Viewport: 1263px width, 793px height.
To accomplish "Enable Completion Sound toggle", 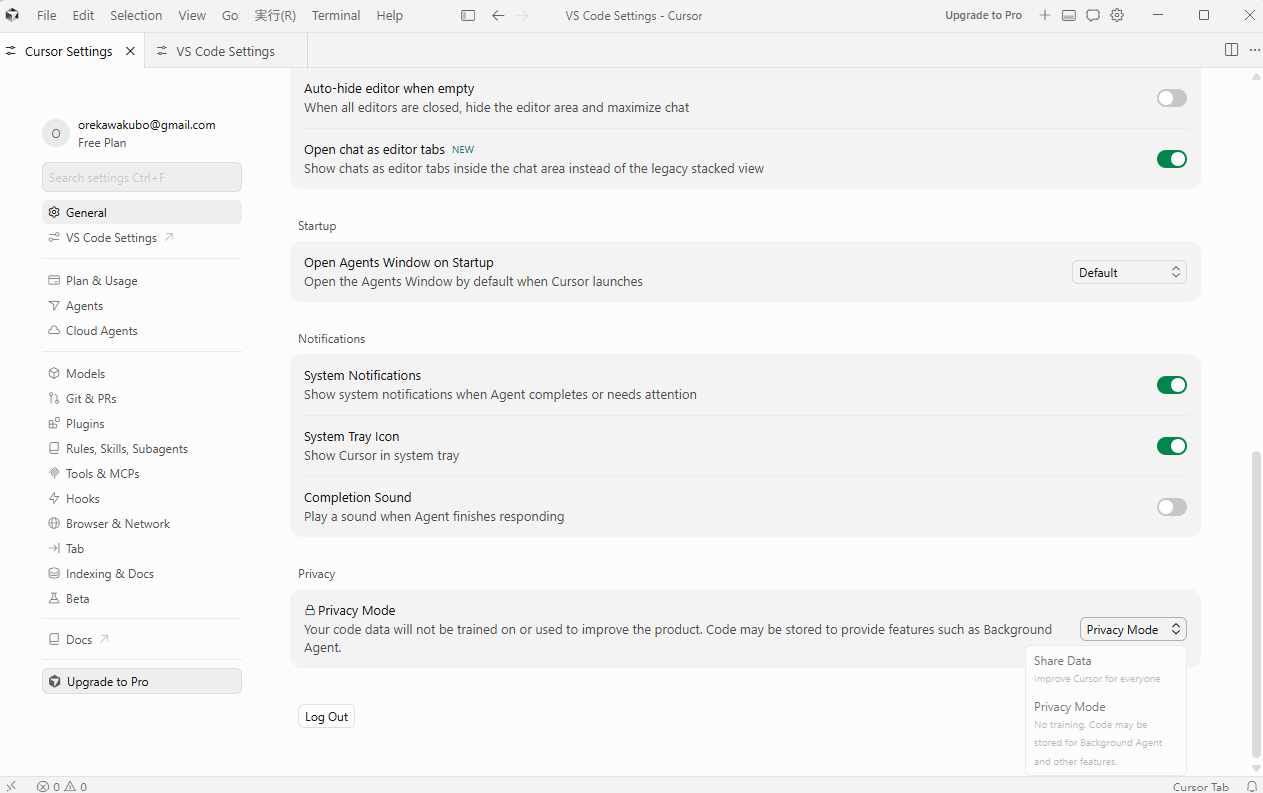I will (1171, 507).
